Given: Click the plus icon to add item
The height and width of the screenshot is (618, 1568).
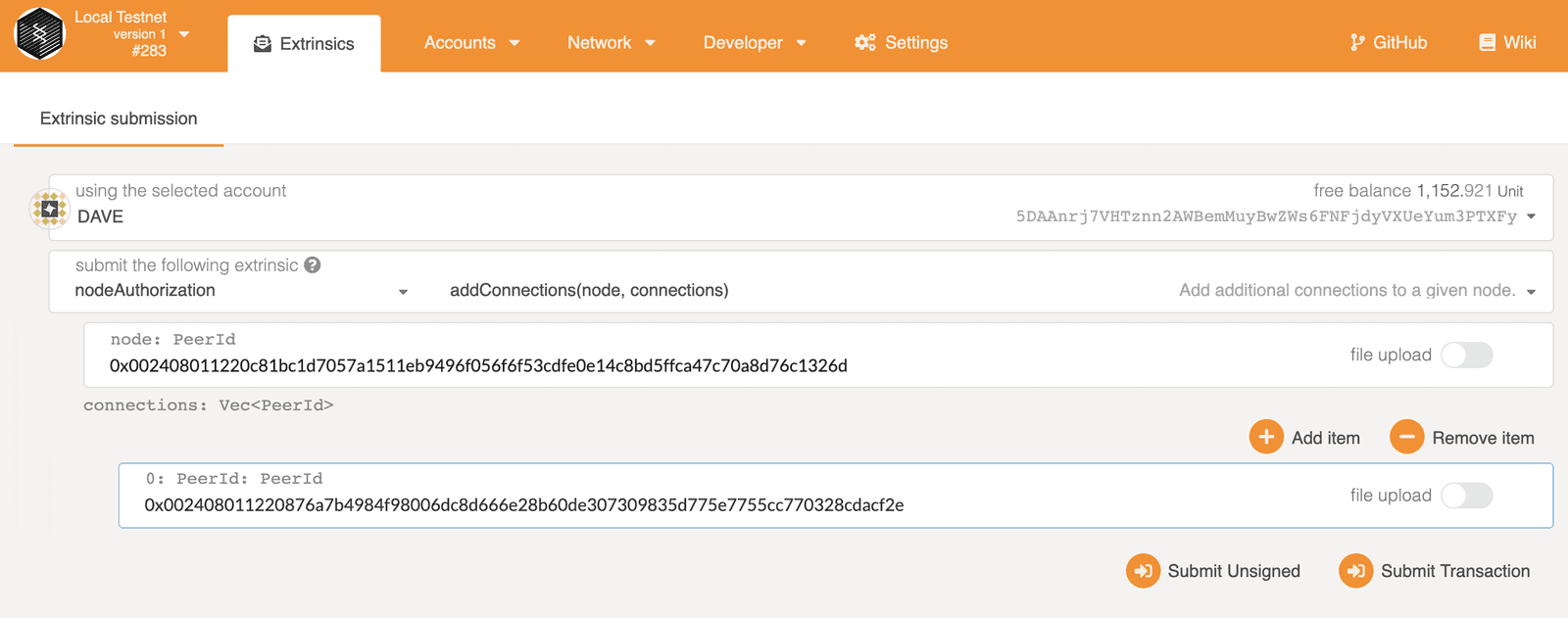Looking at the screenshot, I should (1266, 437).
